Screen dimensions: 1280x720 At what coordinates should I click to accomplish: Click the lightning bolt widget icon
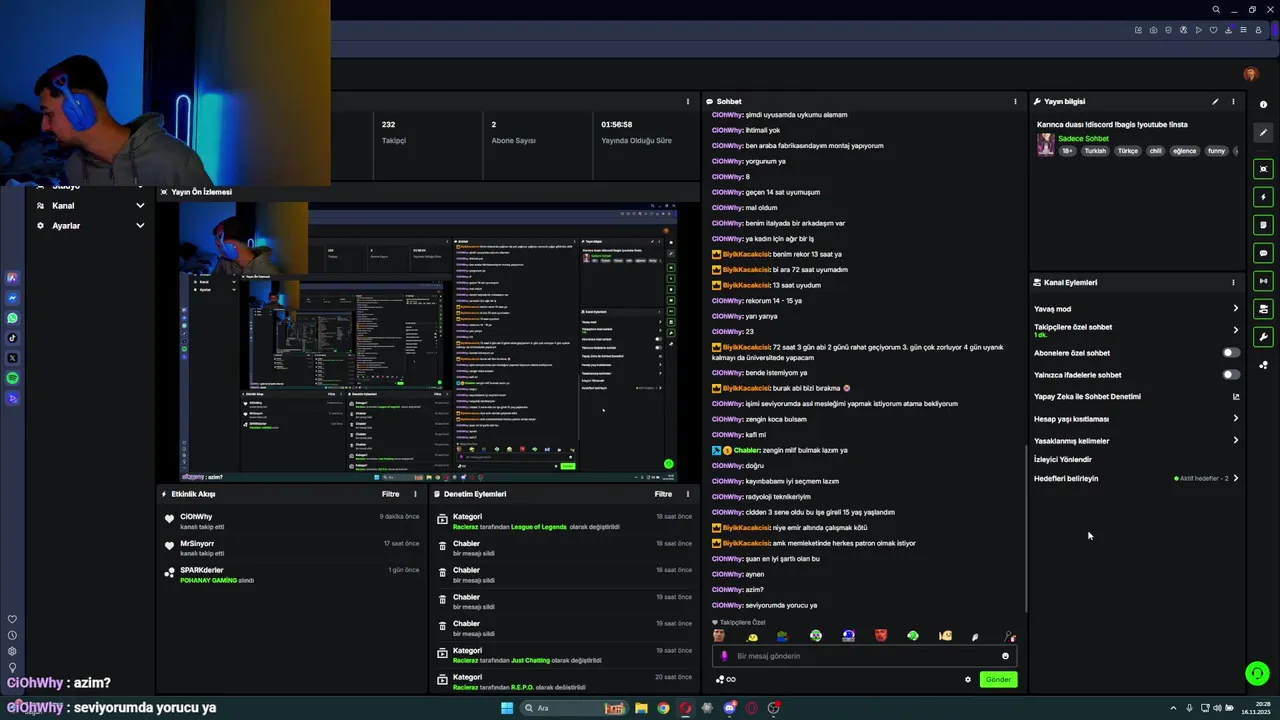tap(1264, 197)
